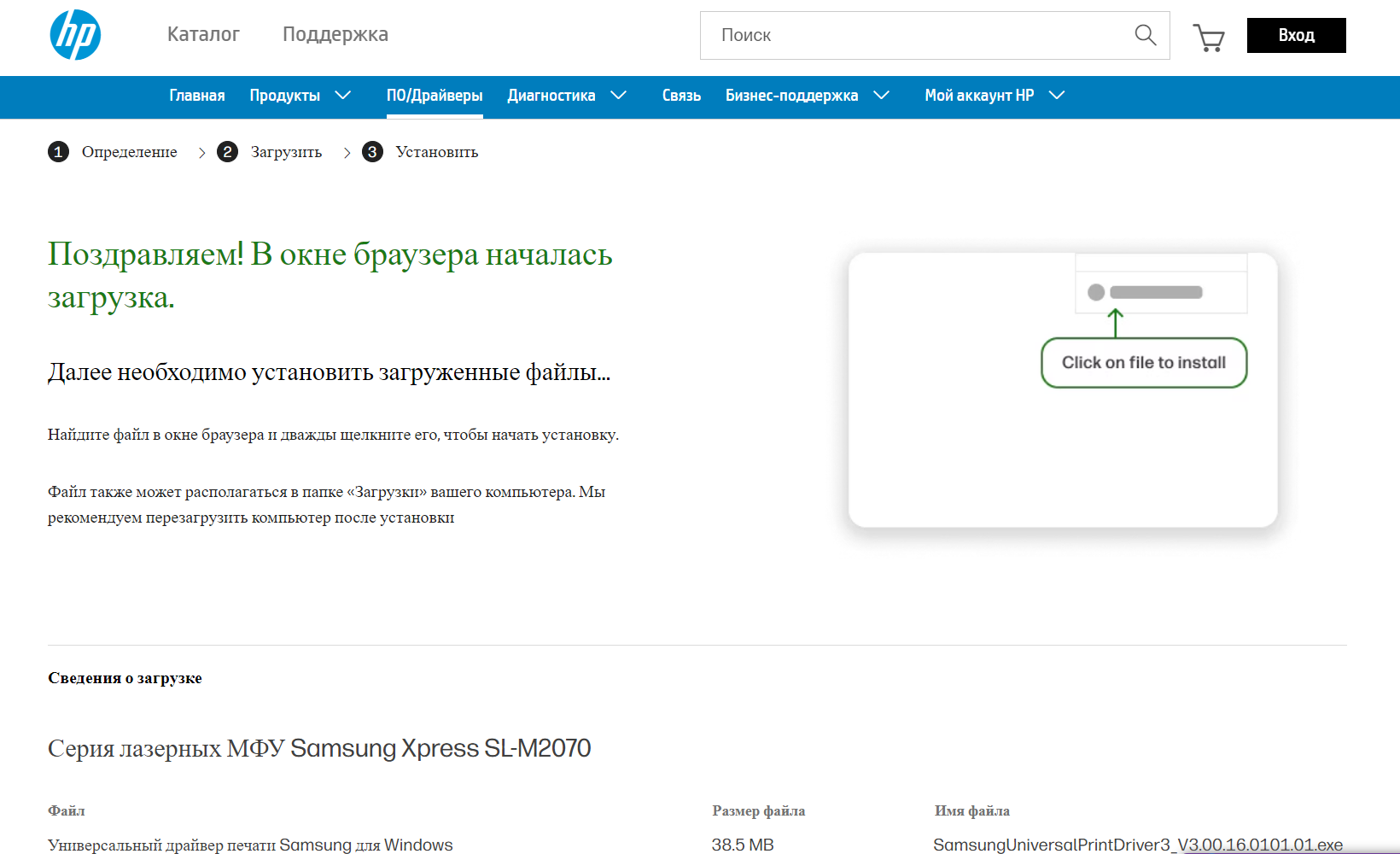1400x854 pixels.
Task: Go to Установить step
Action: tap(437, 152)
